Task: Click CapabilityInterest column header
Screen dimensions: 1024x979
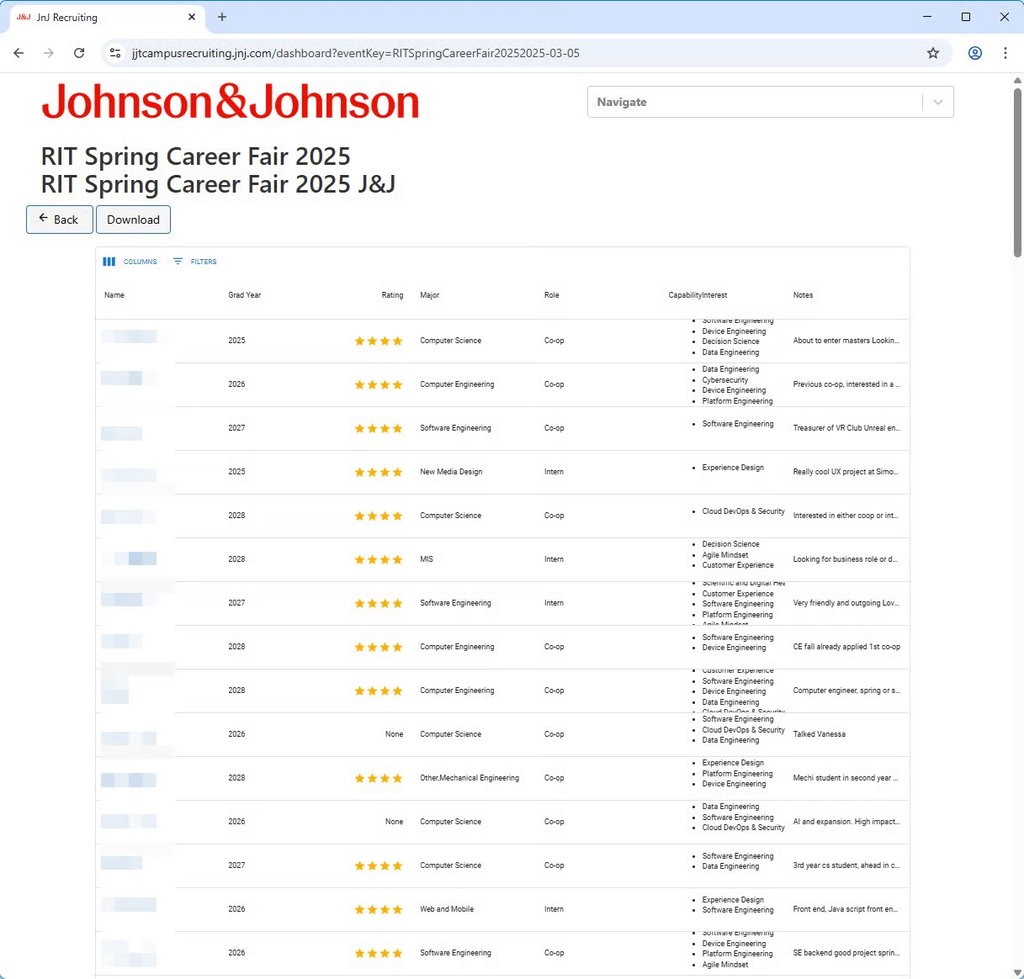Action: point(697,295)
